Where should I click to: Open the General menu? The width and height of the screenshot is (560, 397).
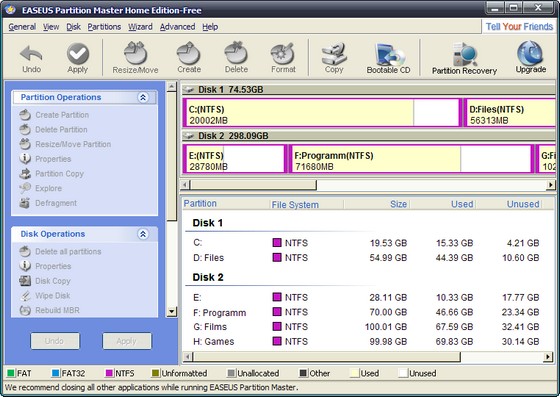click(x=22, y=27)
